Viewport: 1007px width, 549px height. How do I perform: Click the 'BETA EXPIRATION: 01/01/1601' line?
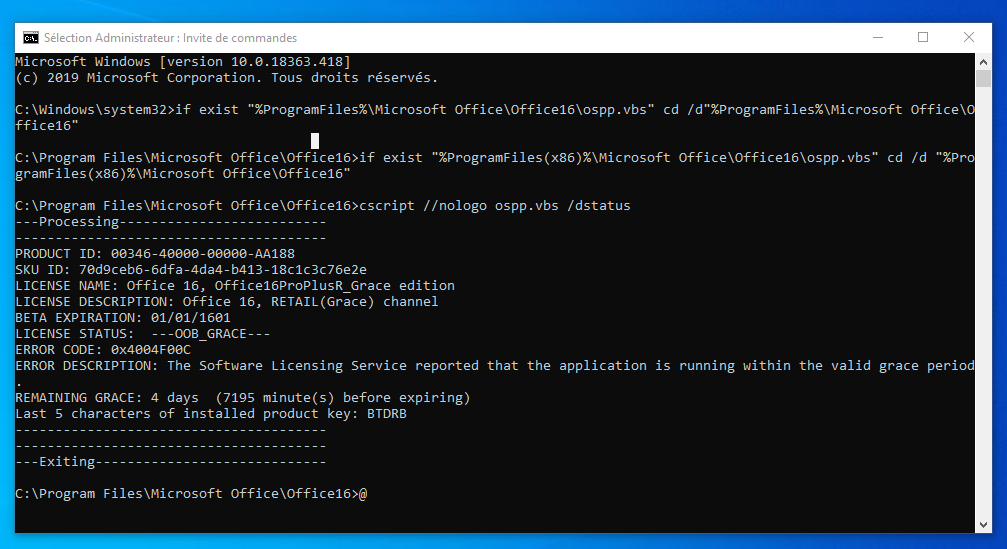(x=123, y=318)
